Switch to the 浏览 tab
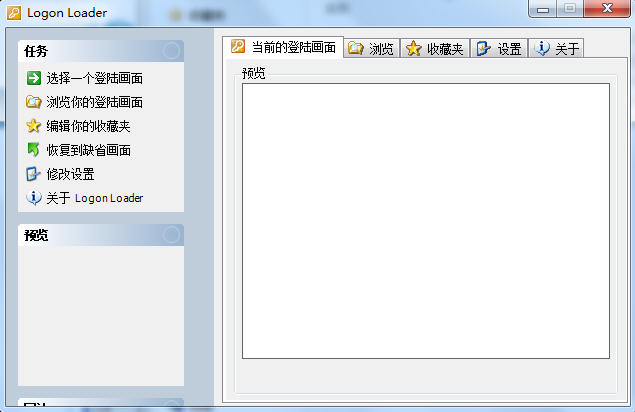This screenshot has width=635, height=412. coord(372,49)
